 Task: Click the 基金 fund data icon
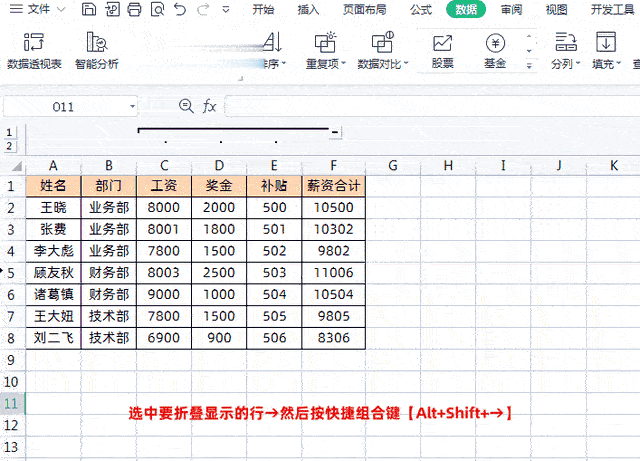tap(495, 51)
